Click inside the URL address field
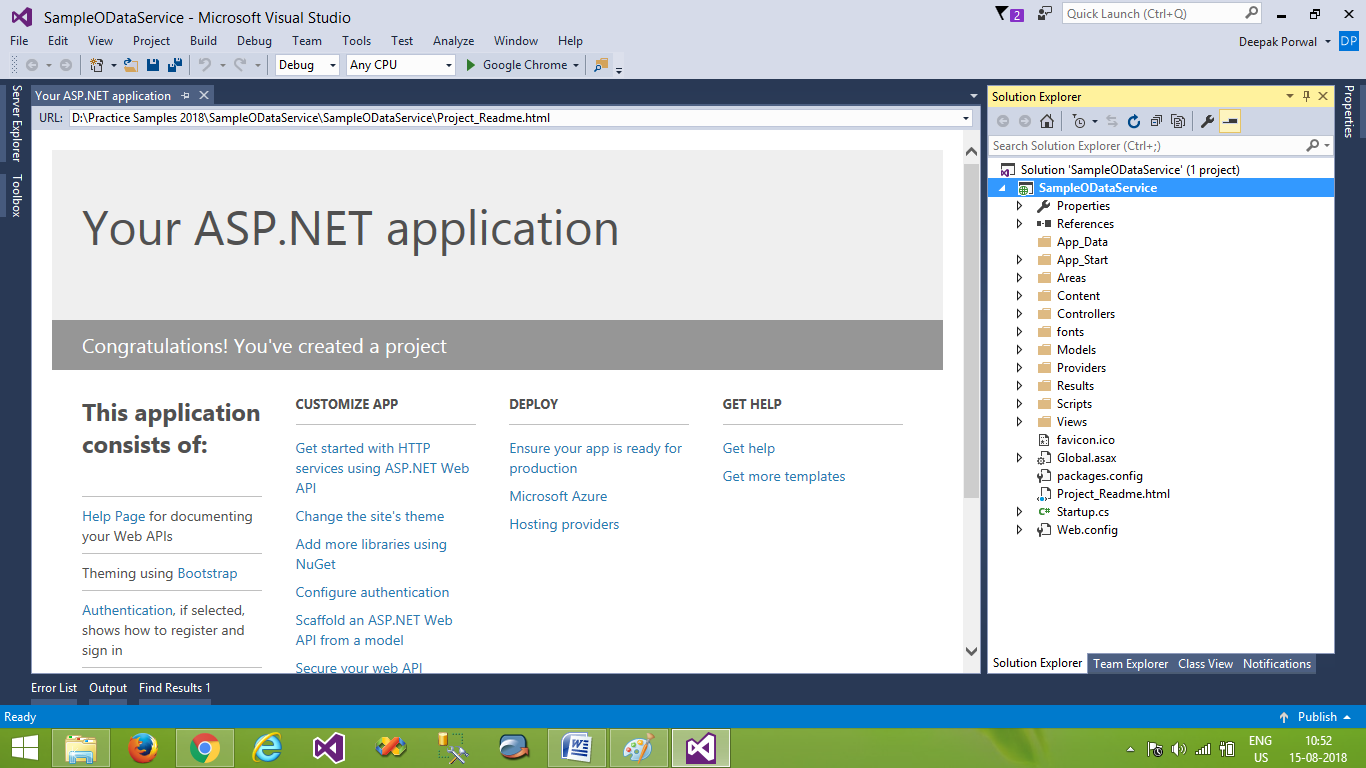1366x768 pixels. [500, 117]
